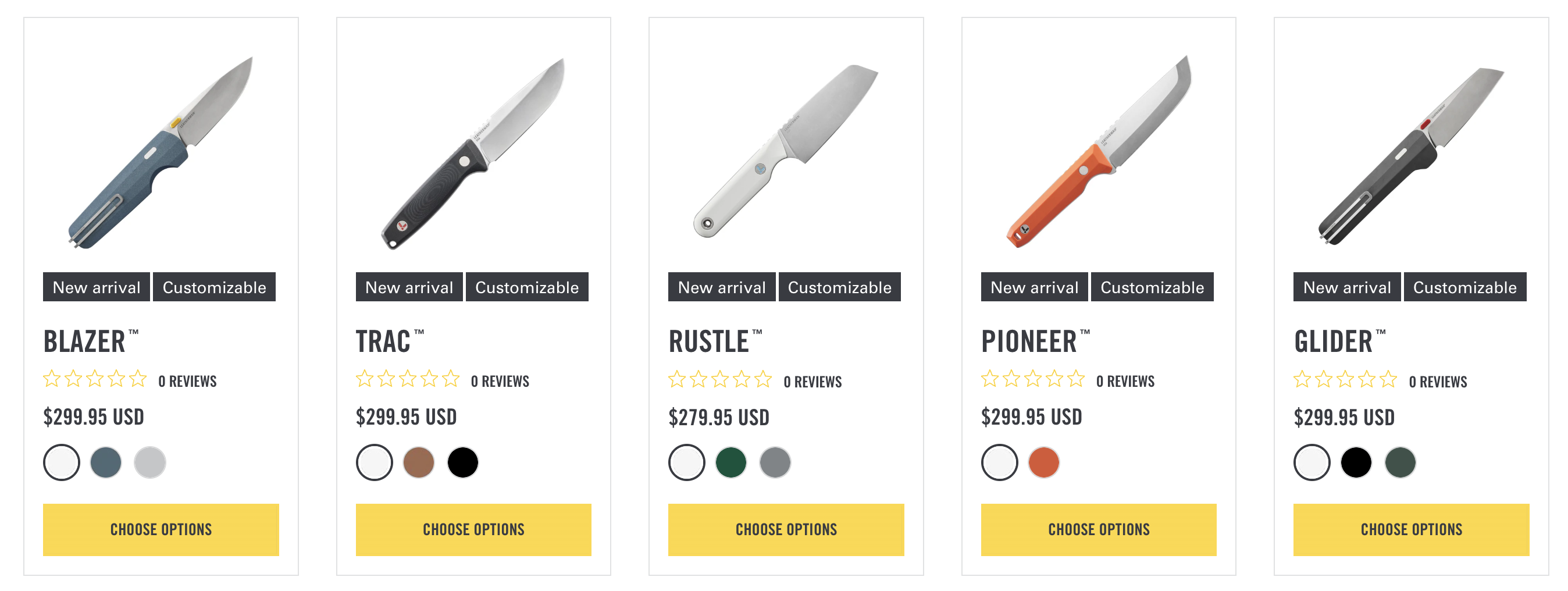Click Choose Options for the Glider knife
This screenshot has width=1568, height=591.
click(x=1411, y=529)
